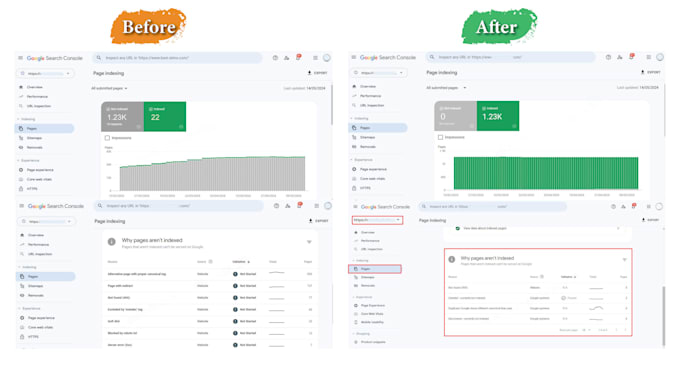This screenshot has width=680, height=365.
Task: Toggle Impressions checkbox above the green bar chart
Action: tap(440, 137)
